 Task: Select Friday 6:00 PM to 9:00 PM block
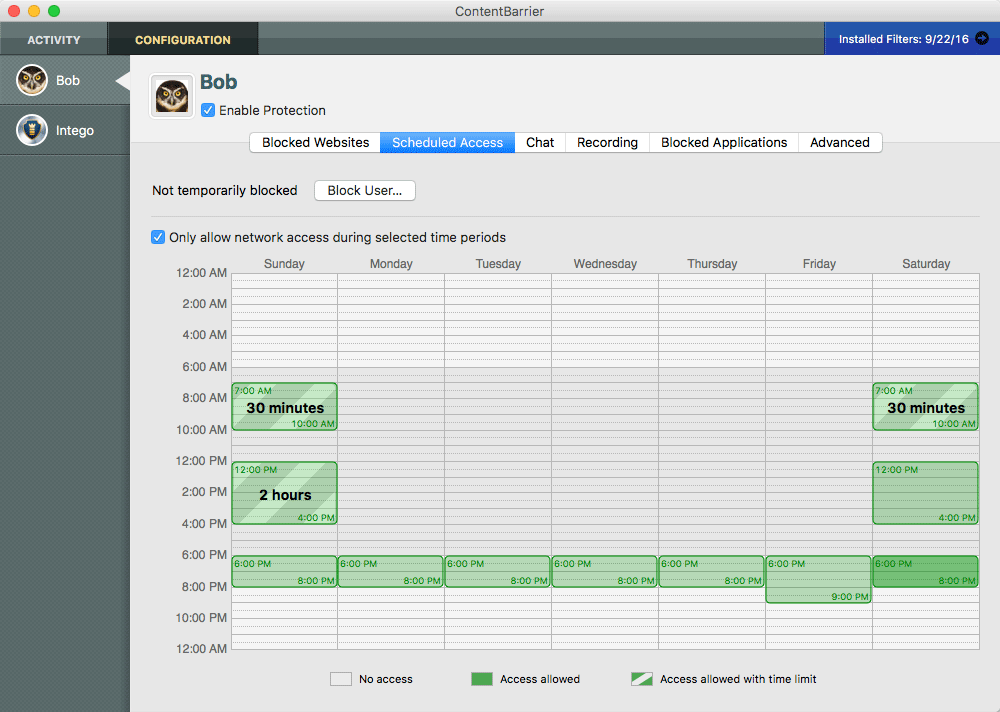[819, 579]
